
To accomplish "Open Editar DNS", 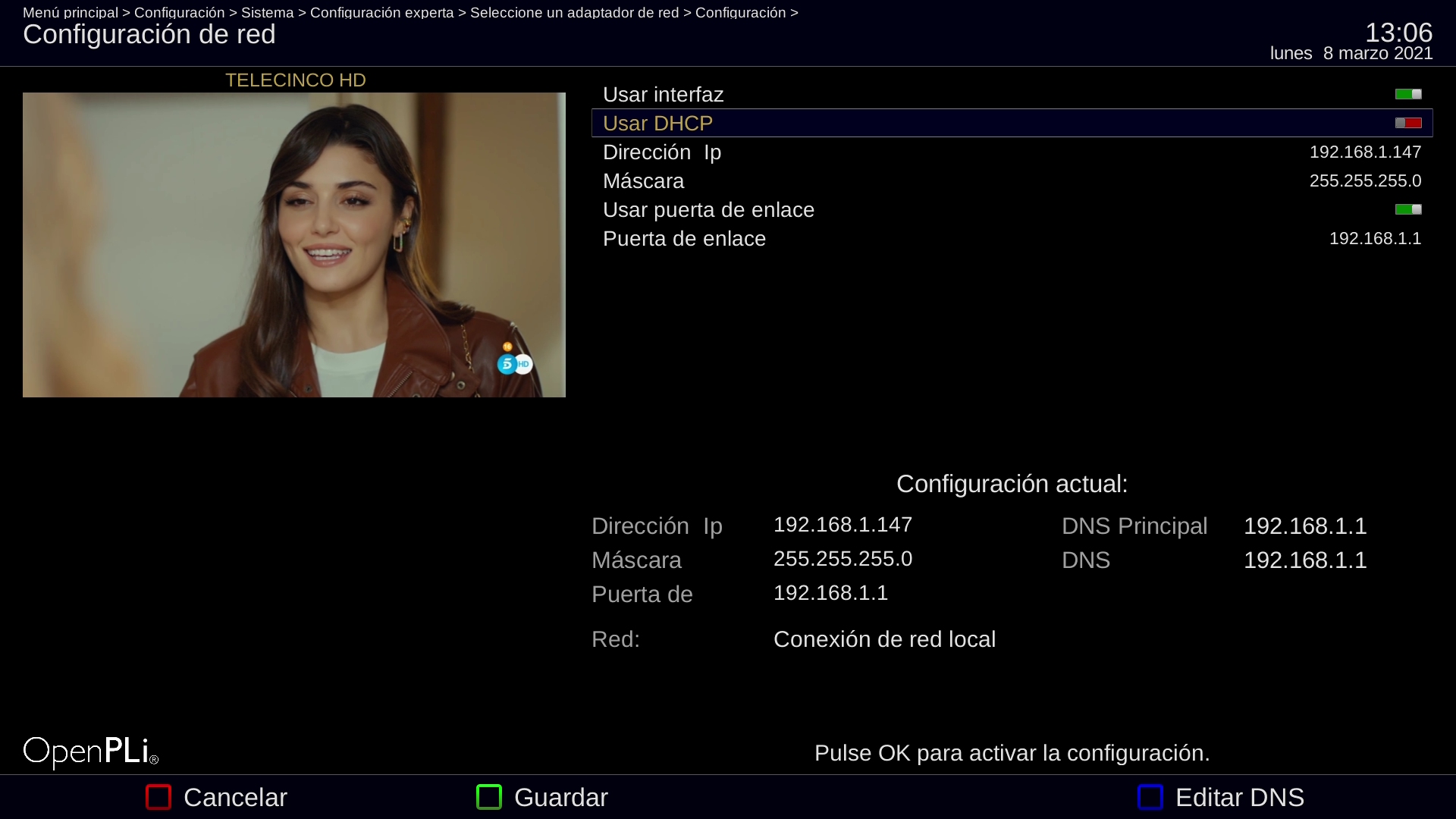I will point(1239,797).
